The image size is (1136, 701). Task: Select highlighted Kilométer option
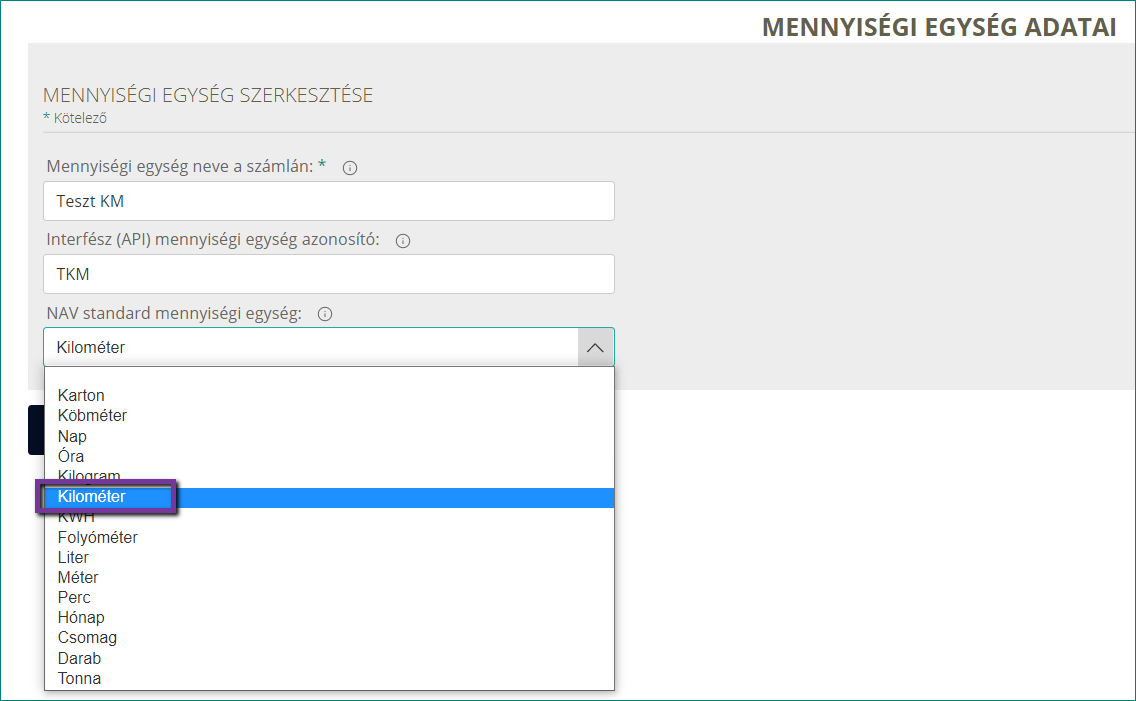tap(329, 498)
